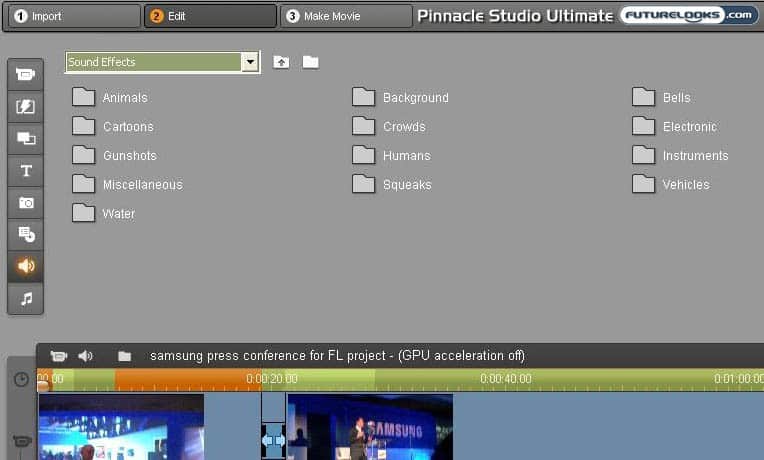Screen dimensions: 764x460
Task: Open the Transitions album lightning icon
Action: click(25, 107)
